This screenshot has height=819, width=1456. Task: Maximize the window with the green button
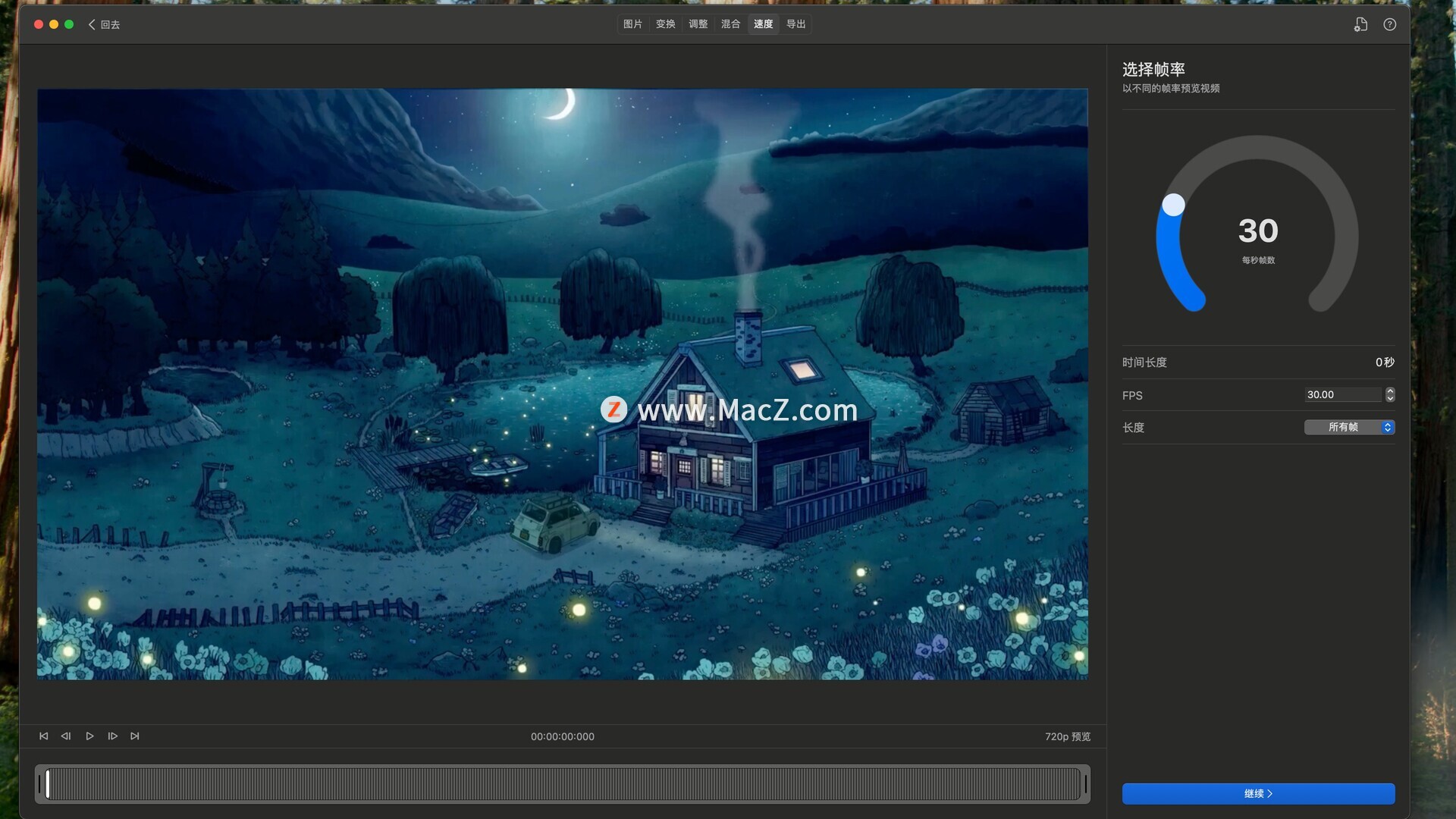[69, 24]
